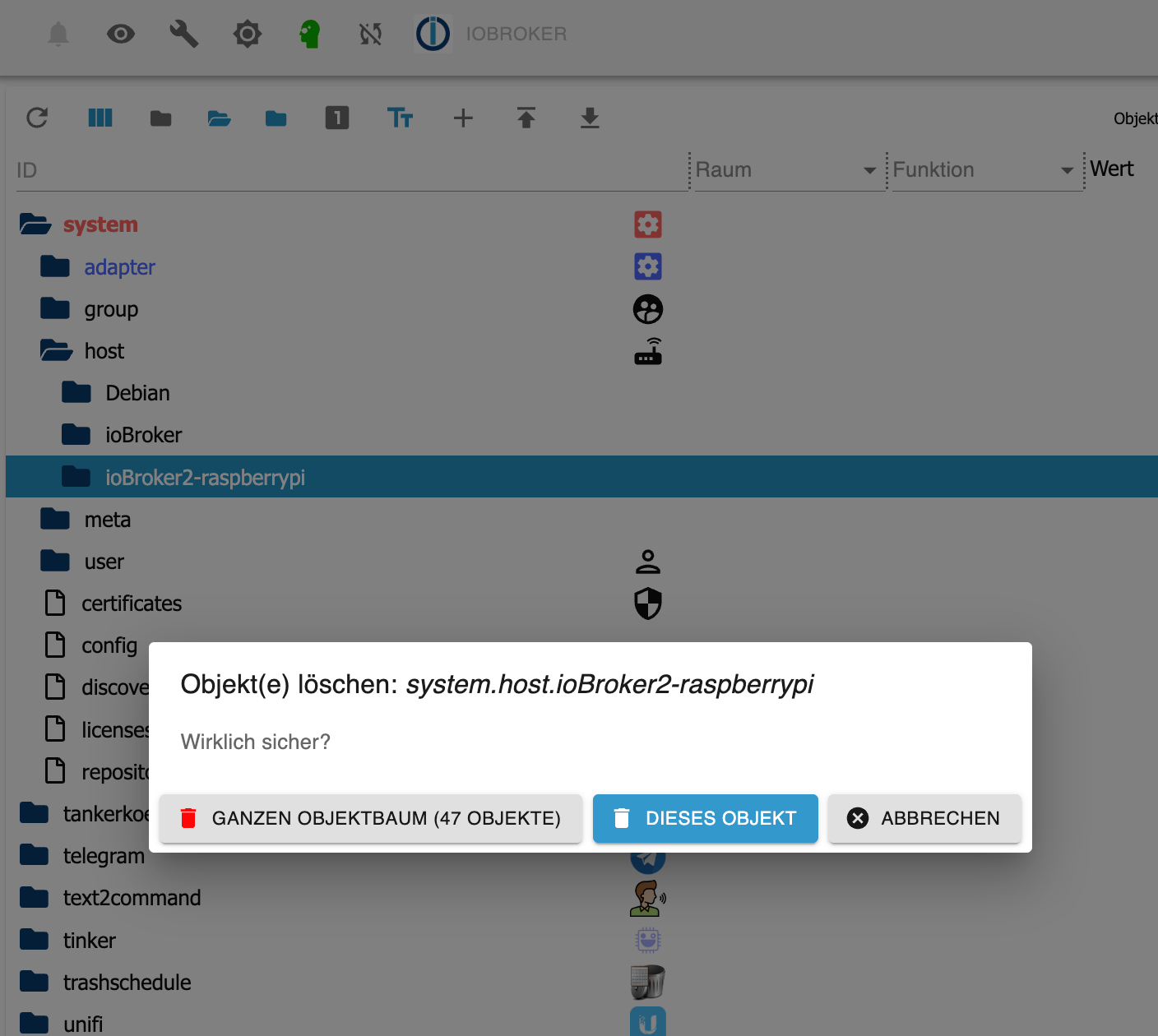Screen dimensions: 1158x1036
Task: Confirm deletion with Dieses Objekt button
Action: (706, 818)
